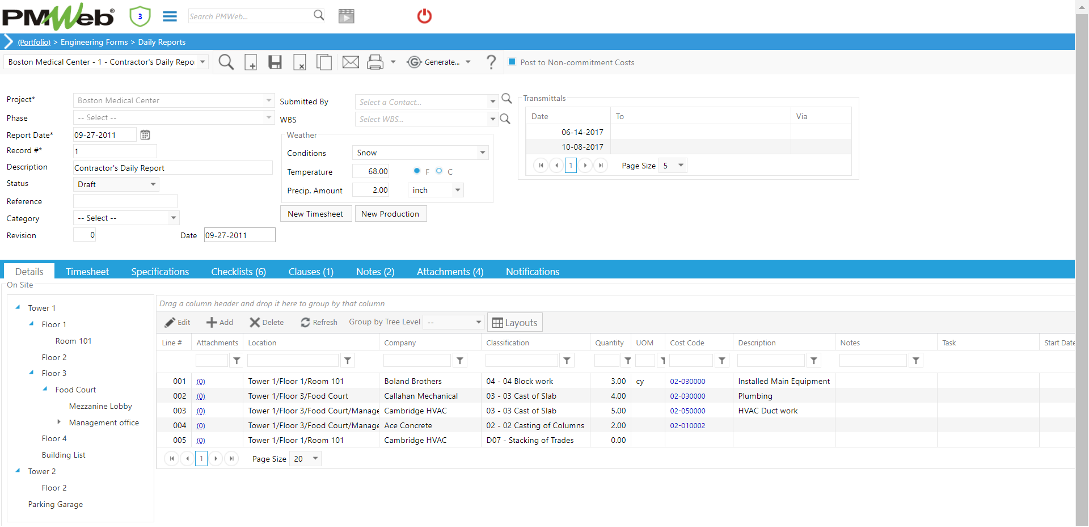Click the copy record icon
Screen dimensions: 1089x527
(x=324, y=62)
